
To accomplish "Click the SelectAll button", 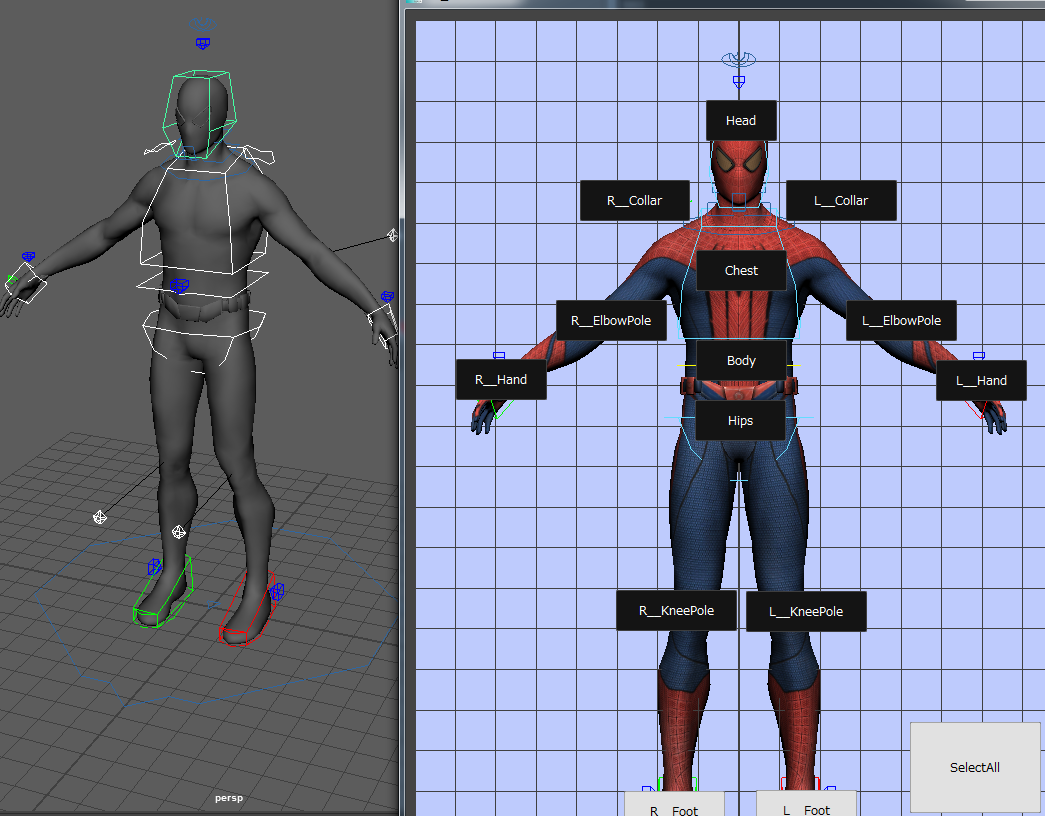I will 975,767.
